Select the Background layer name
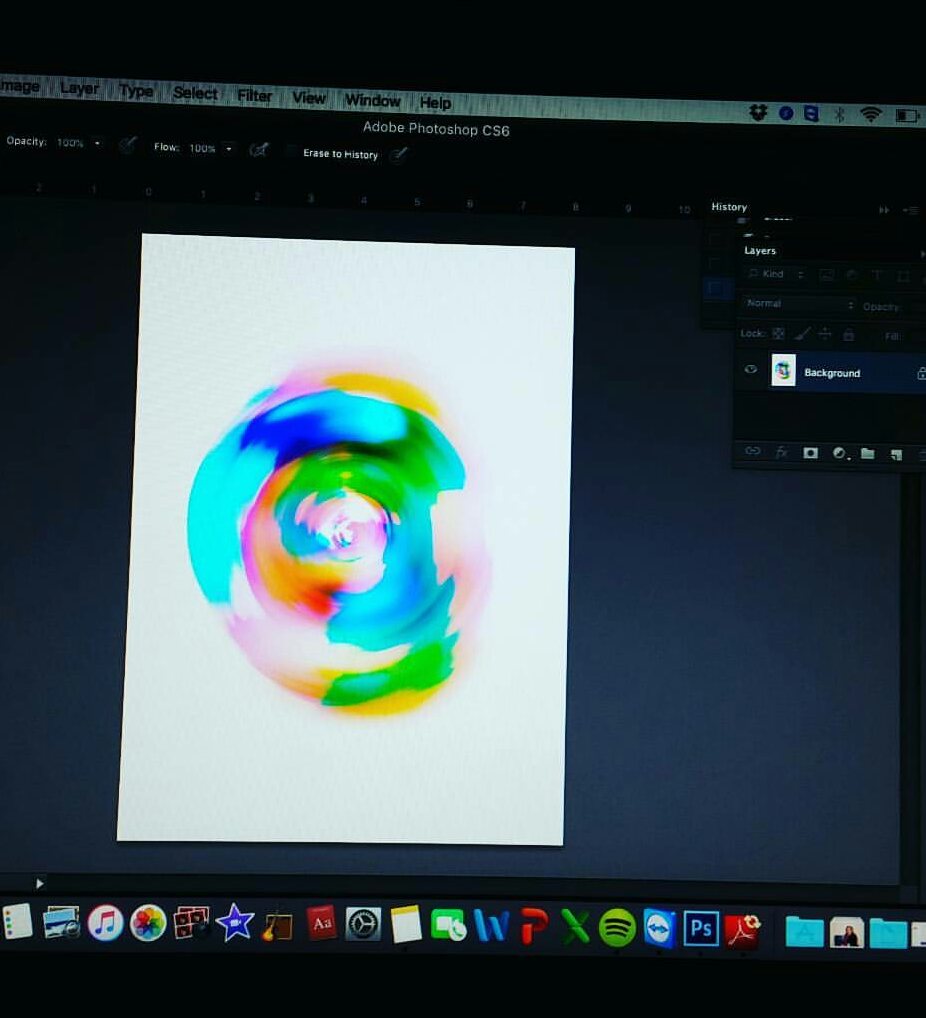The image size is (926, 1018). 832,373
